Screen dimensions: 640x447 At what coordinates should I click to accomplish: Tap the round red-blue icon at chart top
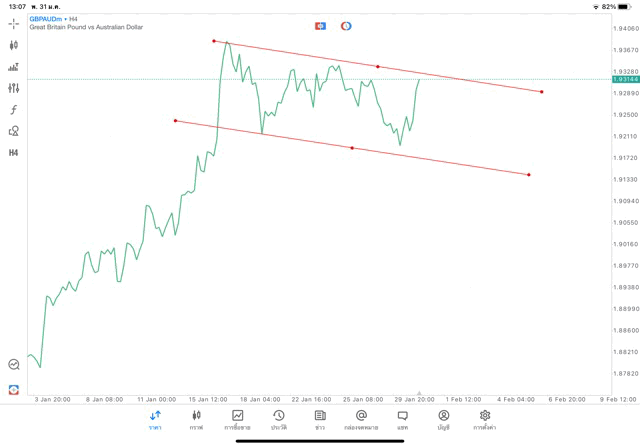point(346,25)
